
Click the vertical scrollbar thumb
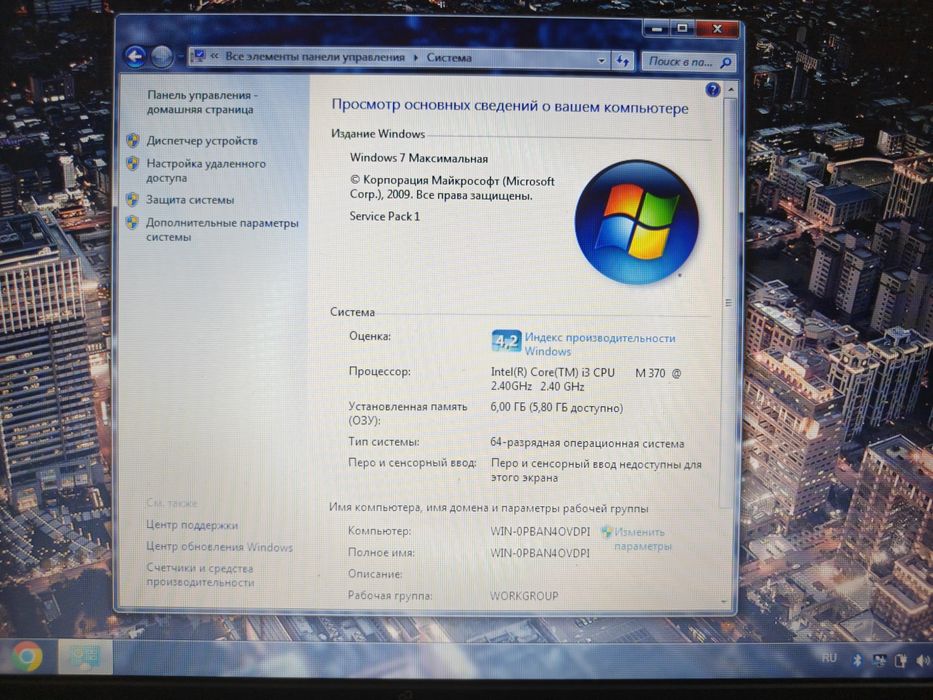(x=728, y=304)
